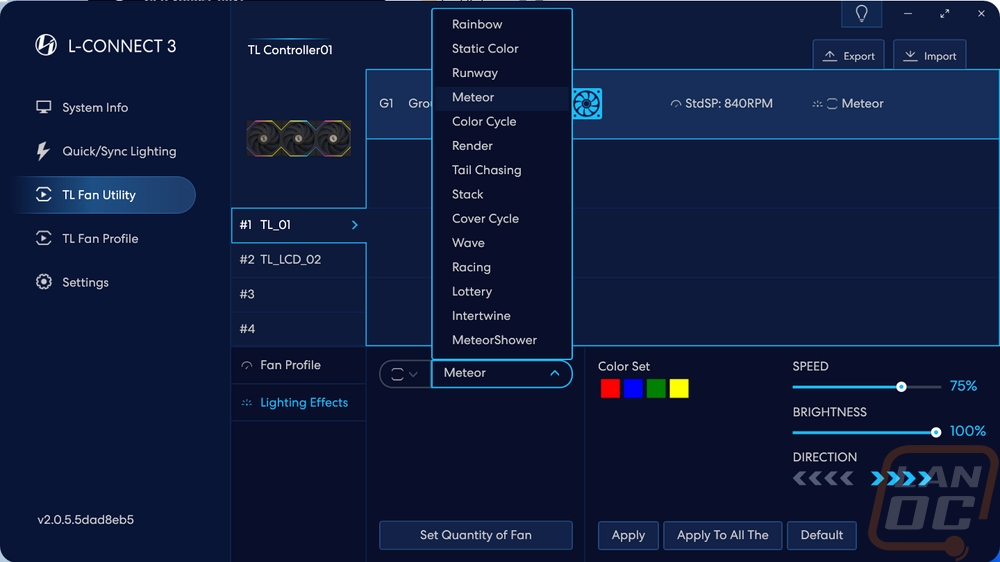Select controller #2 TL_LCD_02

pyautogui.click(x=298, y=260)
